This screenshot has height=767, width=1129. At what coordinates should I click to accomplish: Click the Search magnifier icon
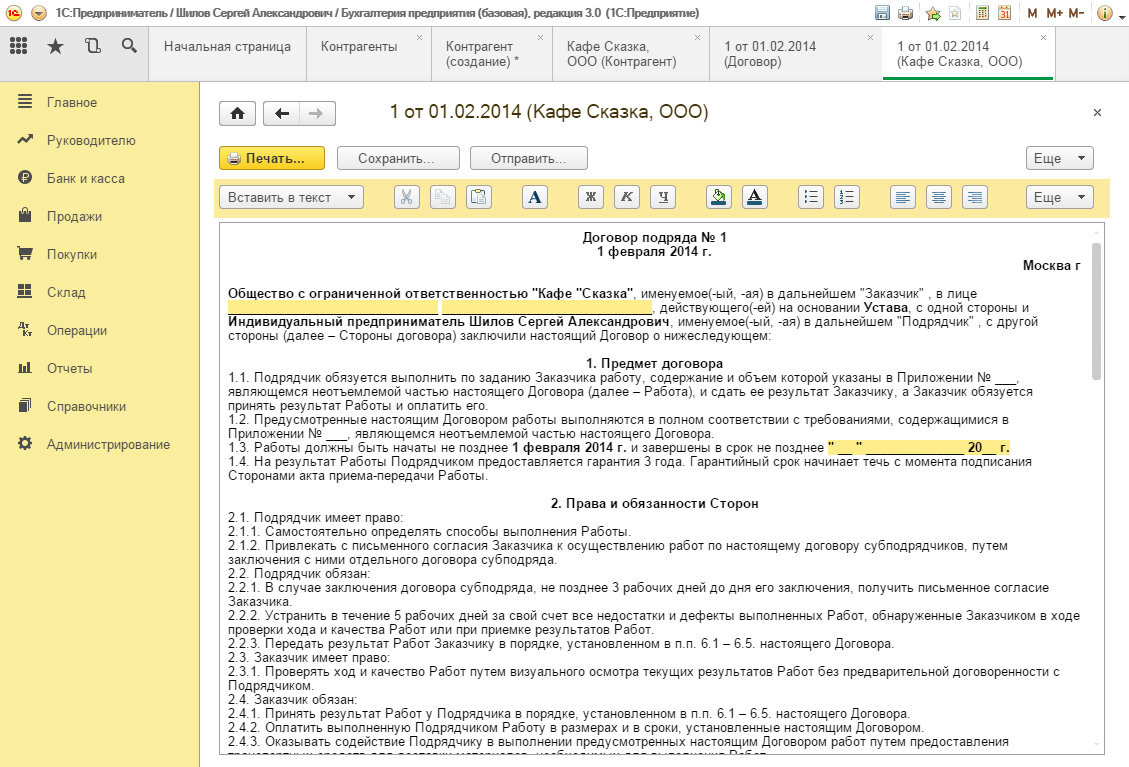(x=128, y=46)
